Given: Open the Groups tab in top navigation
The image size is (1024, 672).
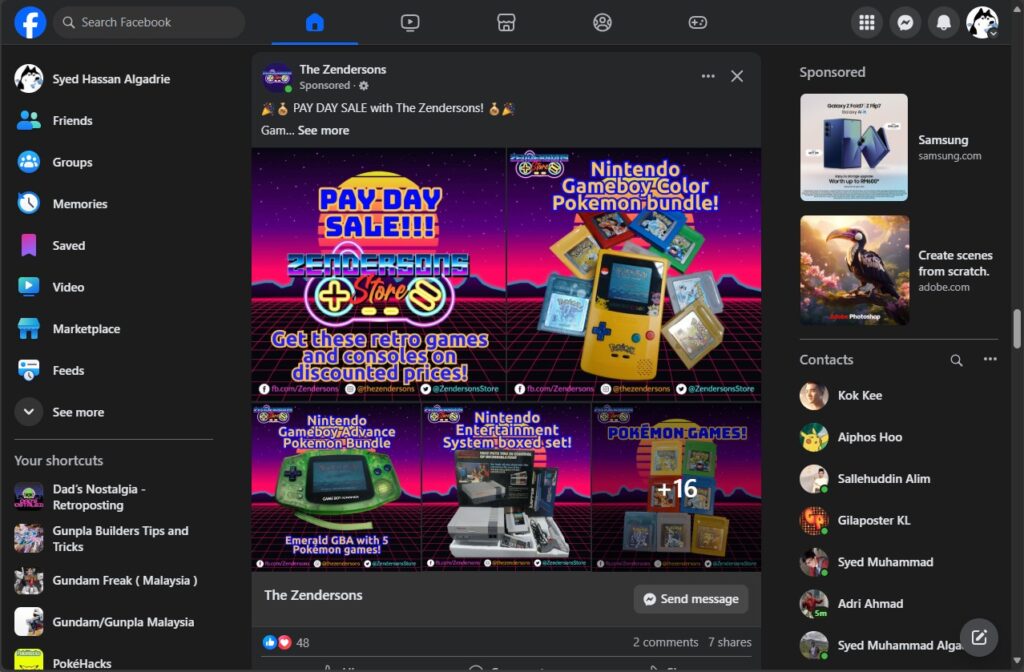Looking at the screenshot, I should 602,23.
